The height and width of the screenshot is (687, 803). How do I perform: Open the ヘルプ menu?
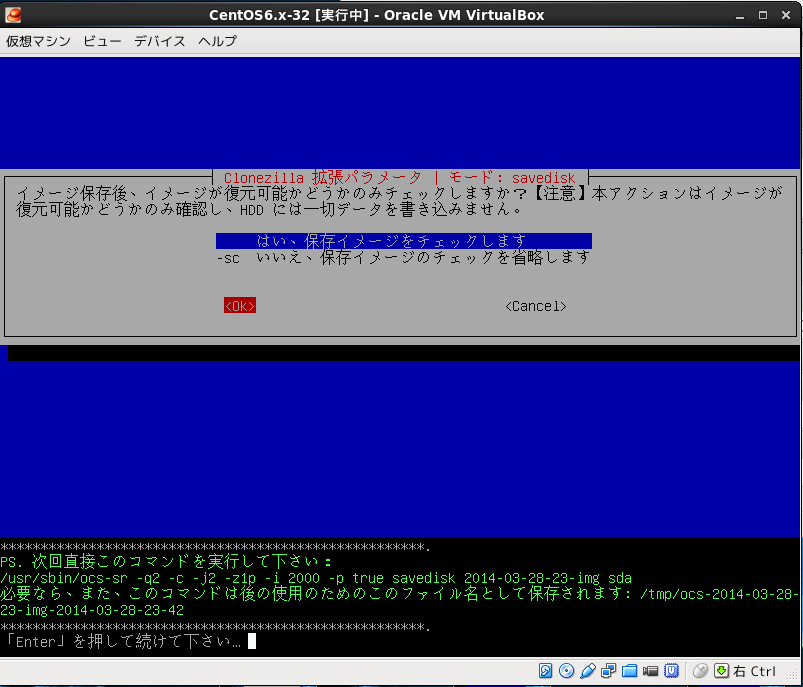point(217,41)
